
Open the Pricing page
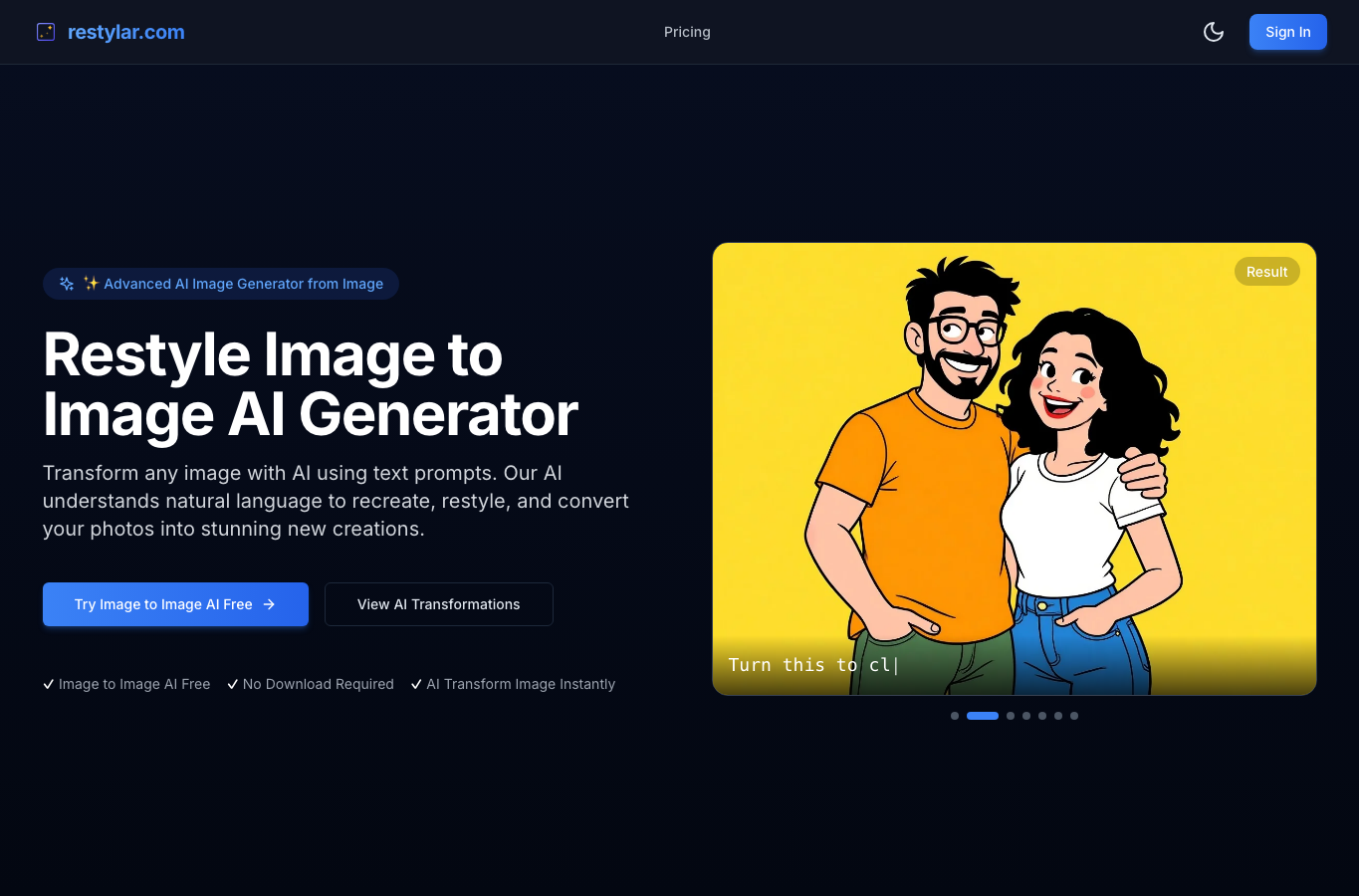click(x=687, y=32)
